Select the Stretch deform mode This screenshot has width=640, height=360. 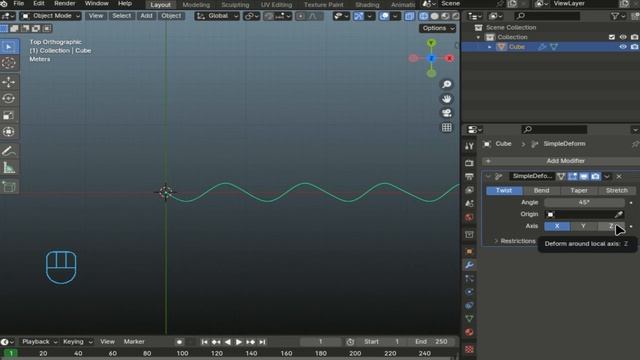coord(616,191)
